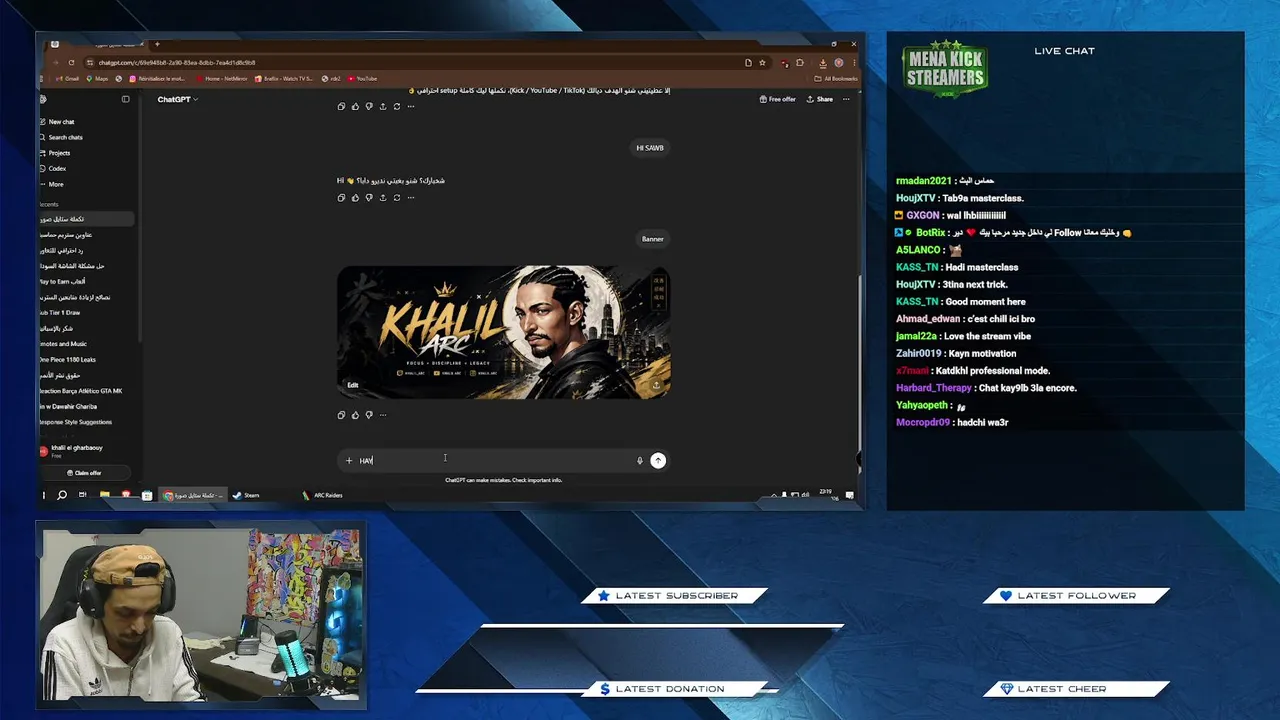Open the ChatGPT model selector dropdown

tap(177, 99)
